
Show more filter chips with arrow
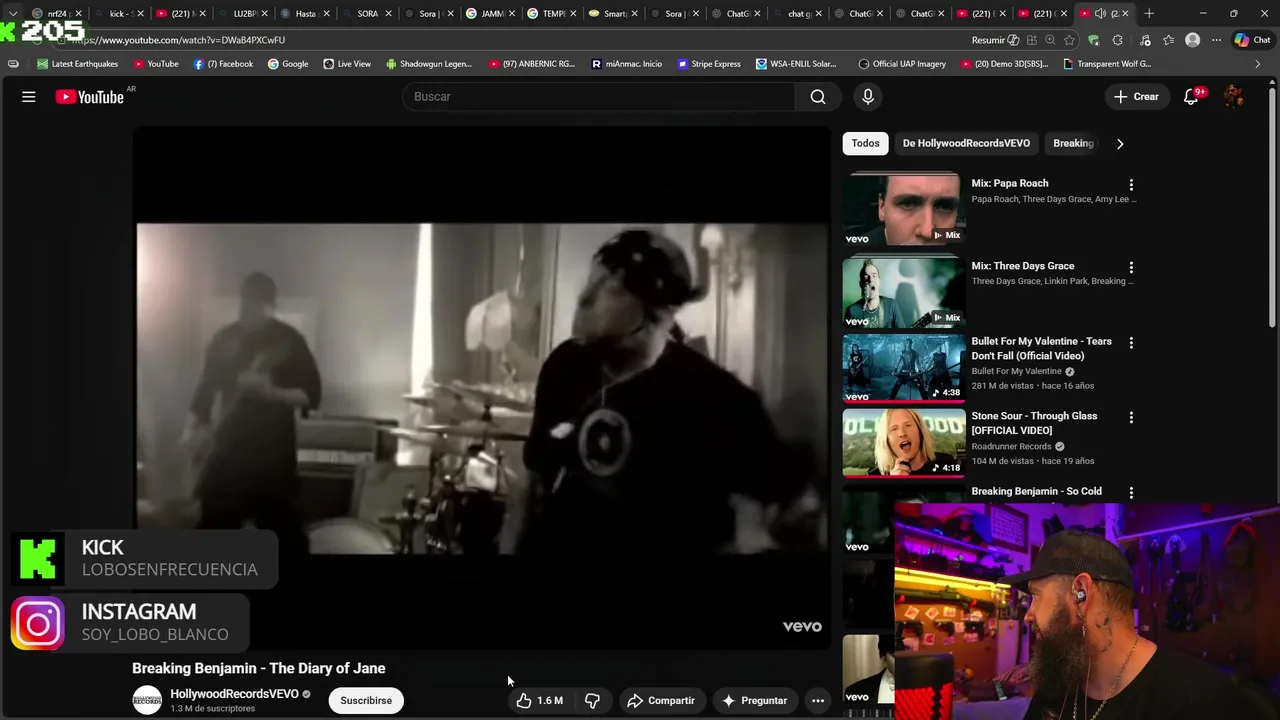[x=1120, y=143]
